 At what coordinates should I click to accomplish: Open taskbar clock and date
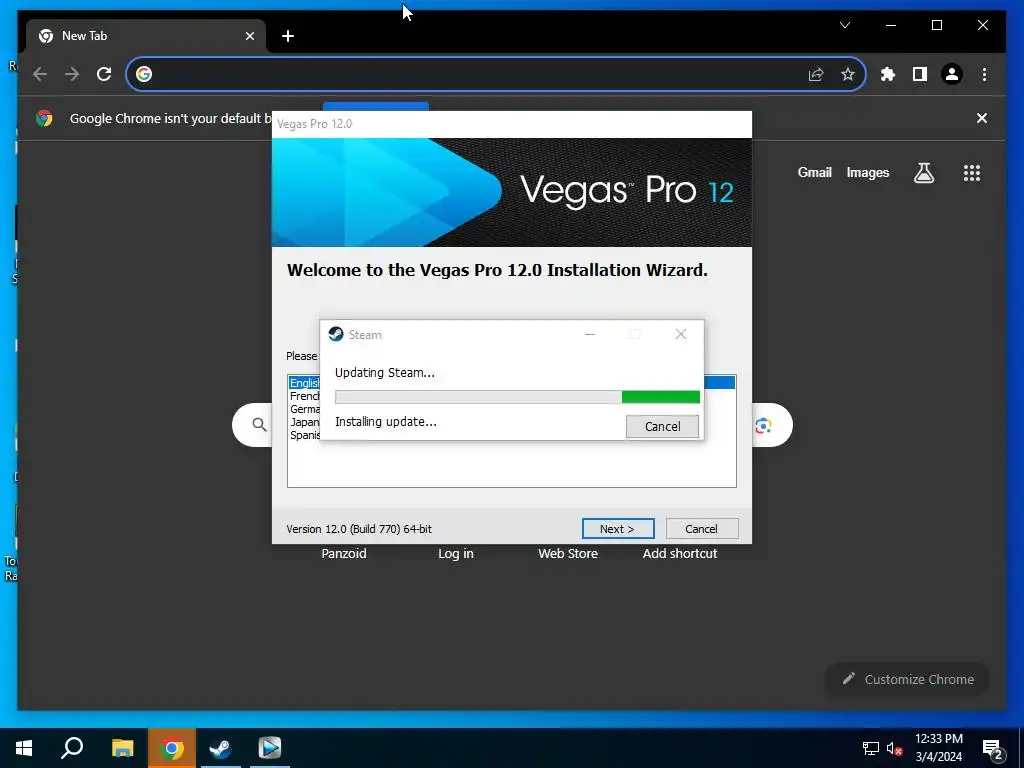(938, 748)
